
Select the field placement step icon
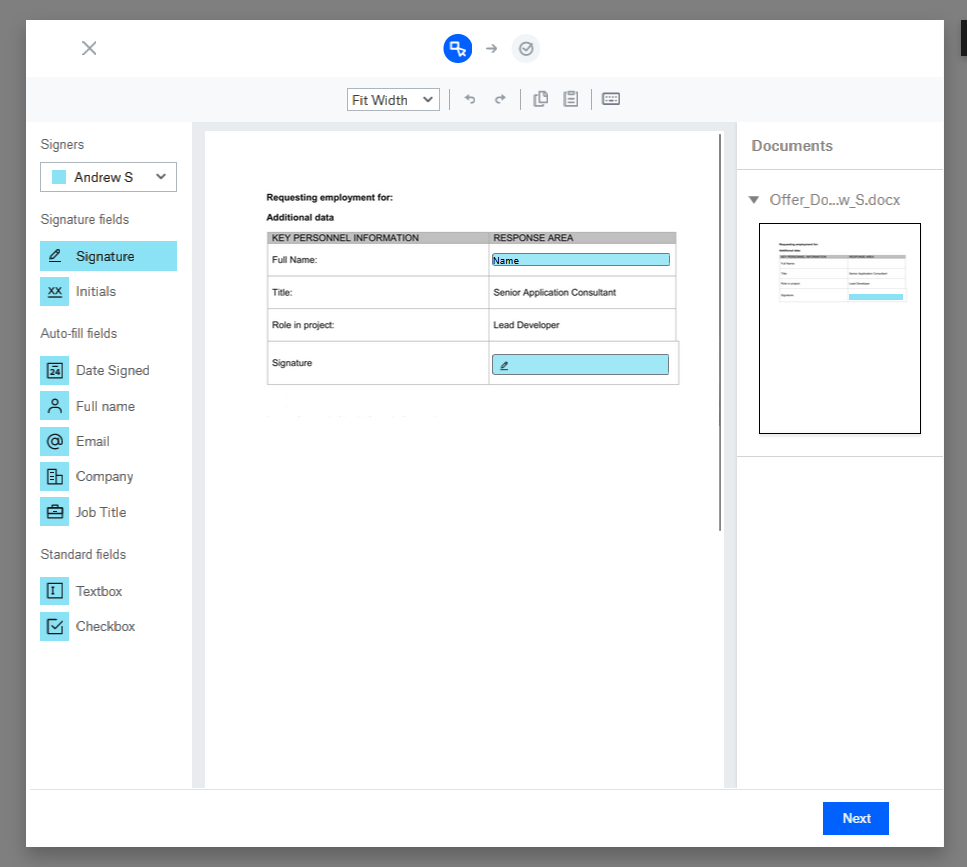click(x=458, y=48)
